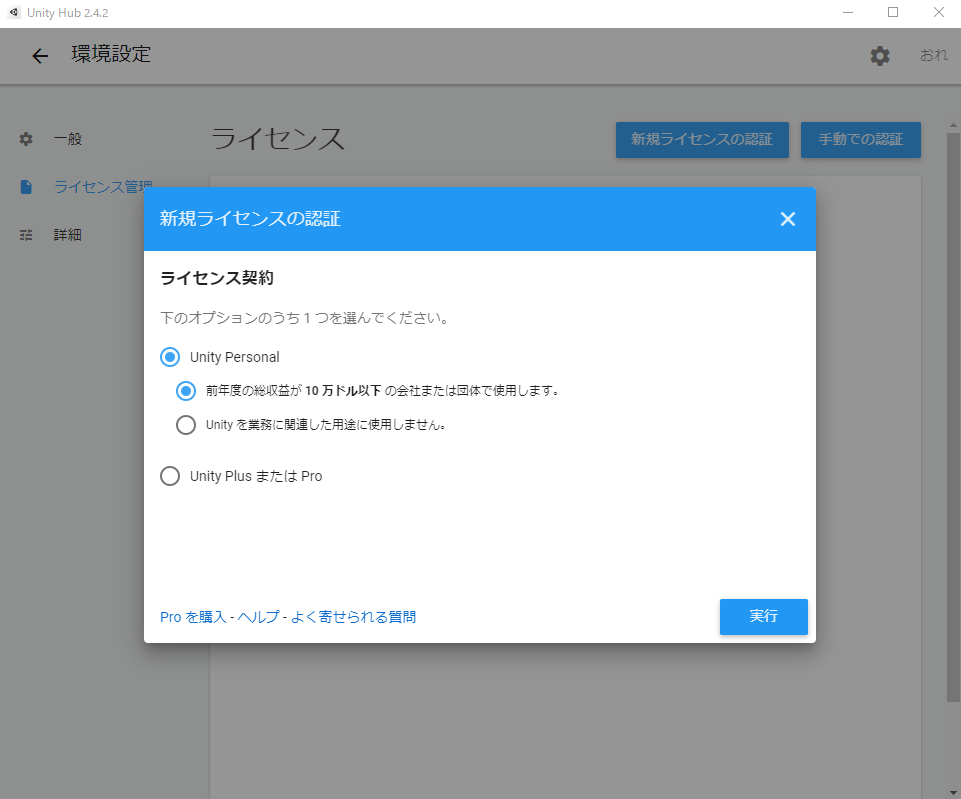Maximize the Unity Hub window
The image size is (961, 799).
click(893, 12)
